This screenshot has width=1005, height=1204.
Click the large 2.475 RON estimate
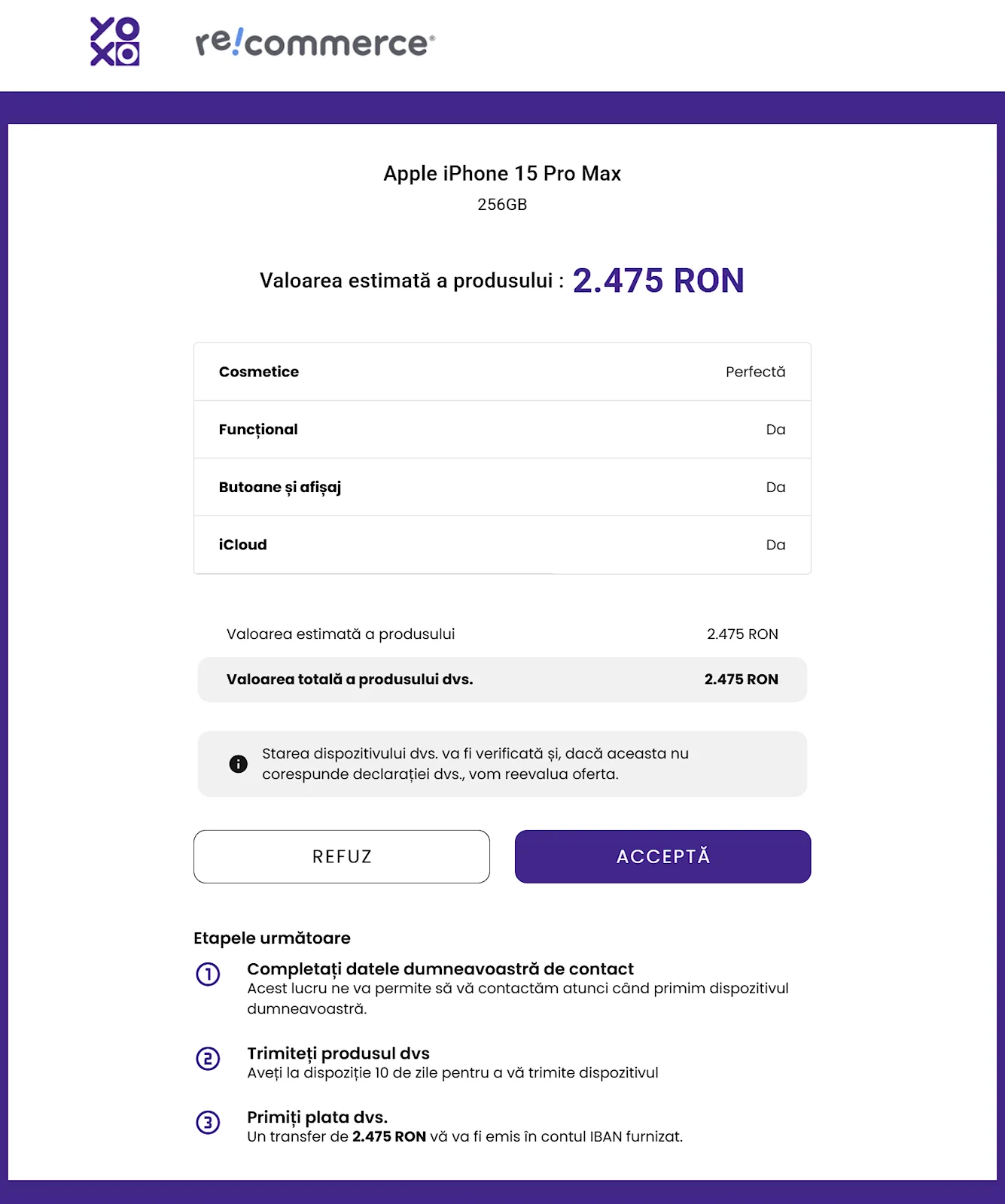659,281
